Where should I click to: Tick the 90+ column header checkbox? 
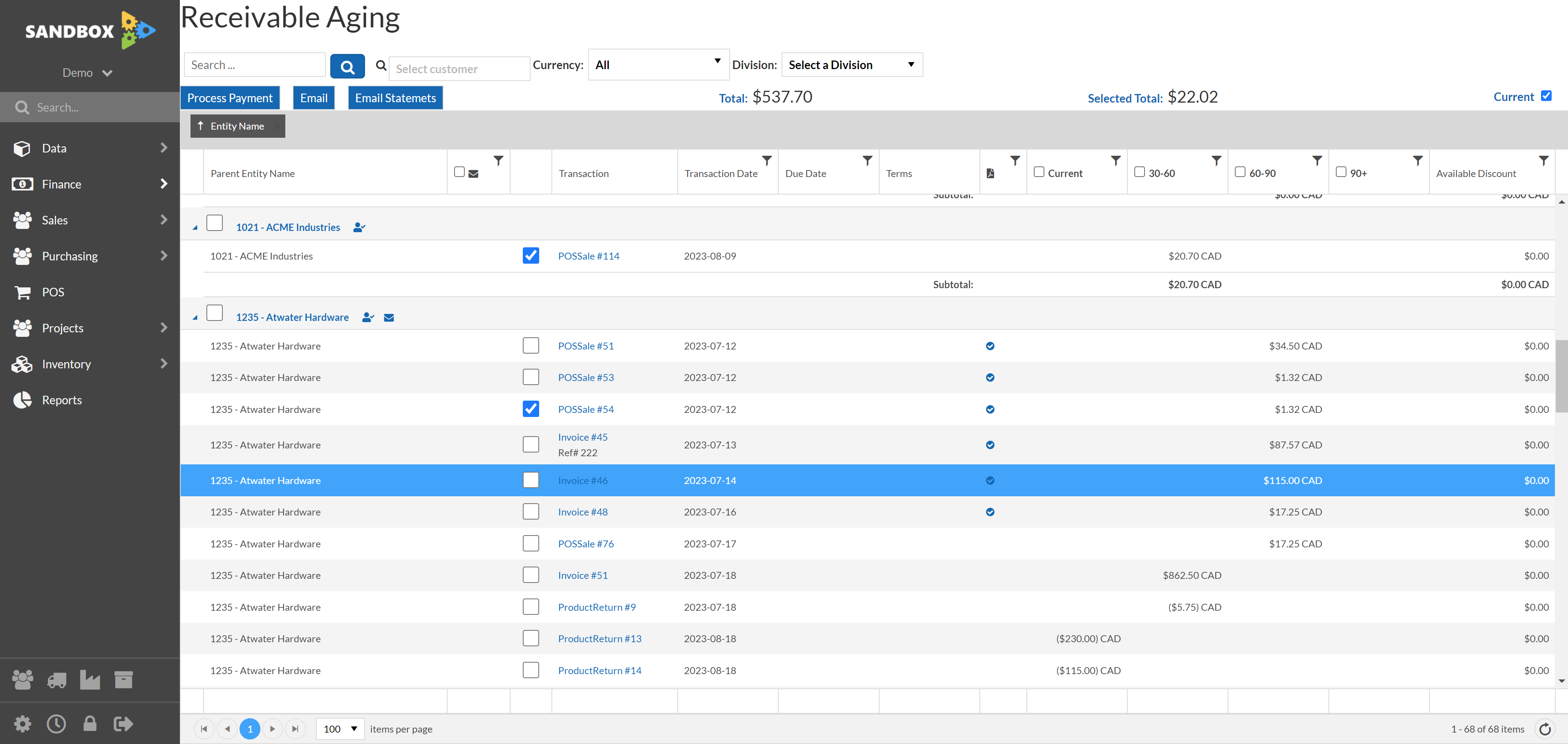pos(1341,172)
